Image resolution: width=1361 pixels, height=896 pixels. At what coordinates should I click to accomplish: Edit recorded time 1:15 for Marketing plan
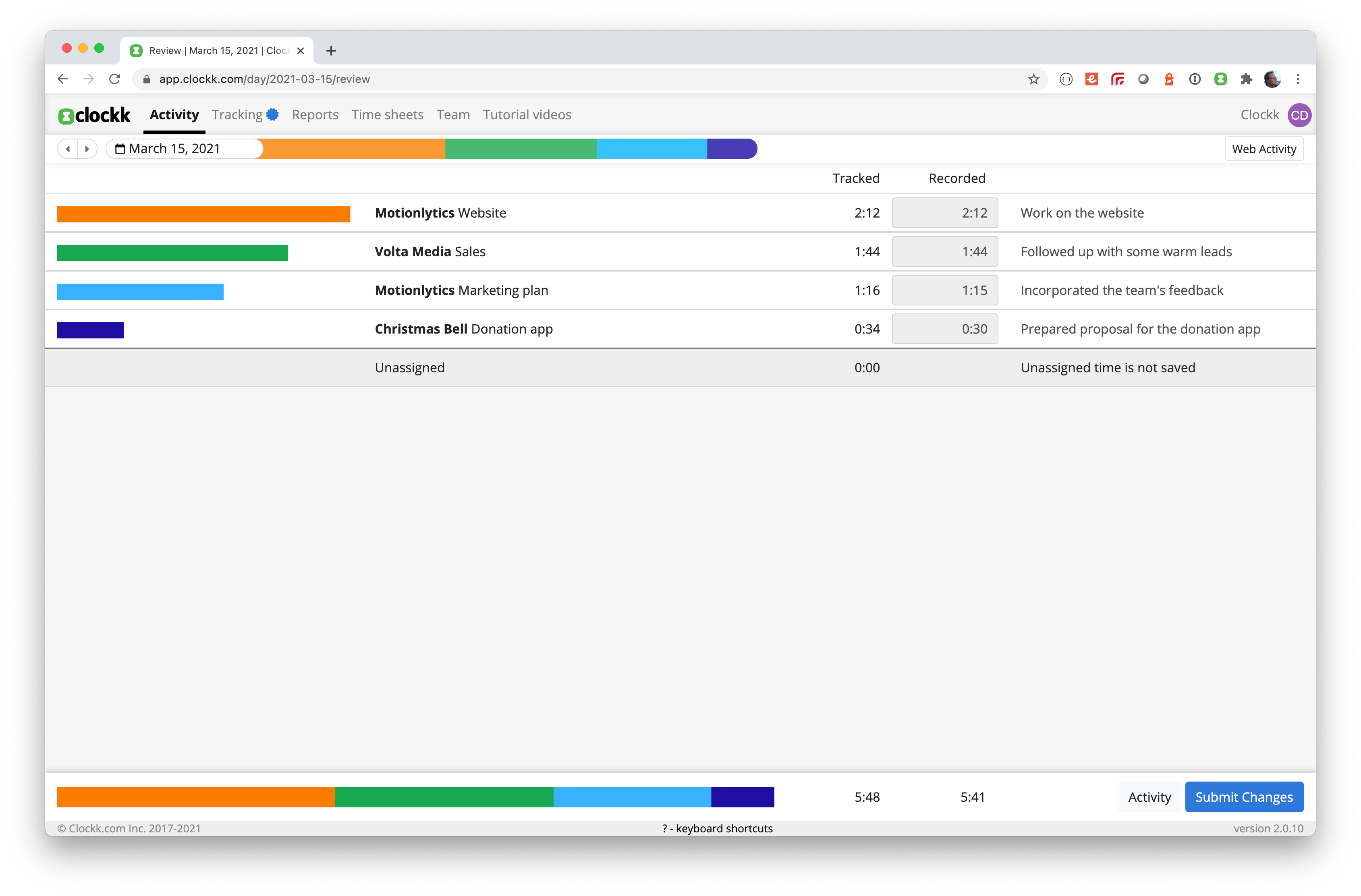[x=945, y=290]
